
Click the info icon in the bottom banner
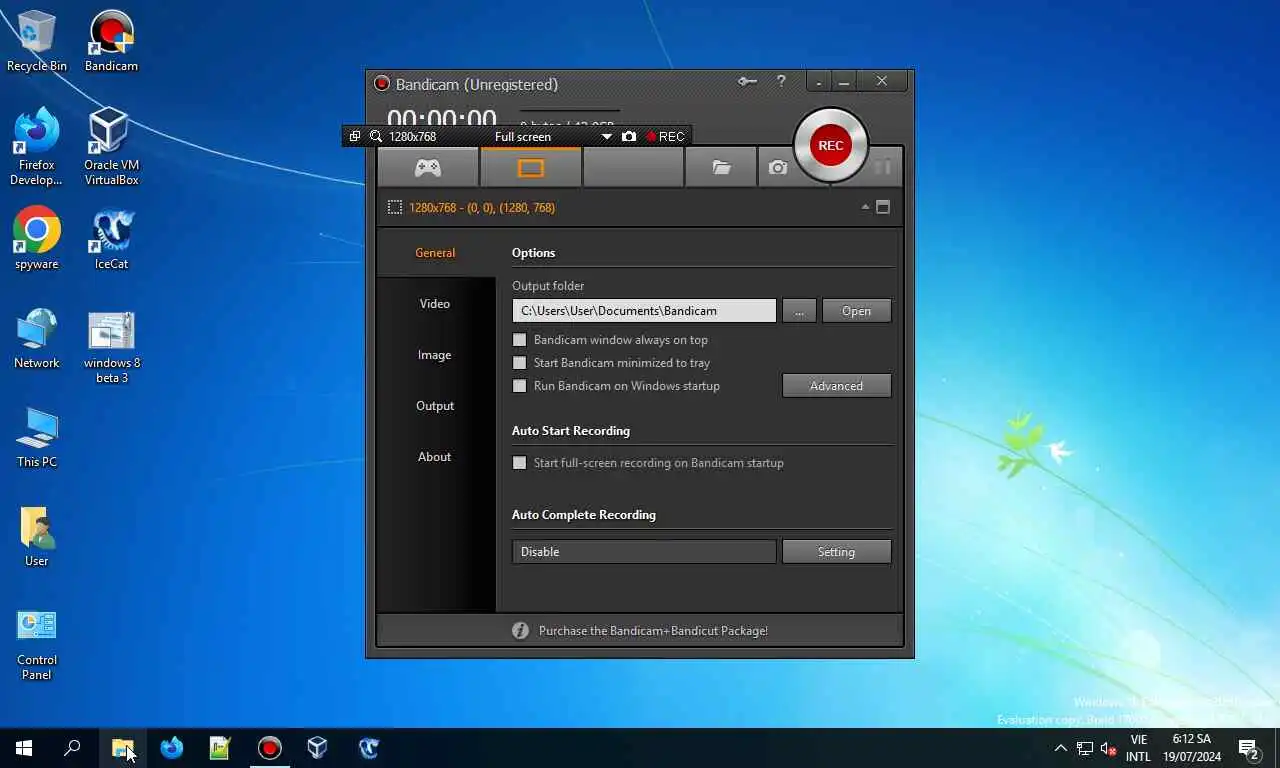pos(520,631)
